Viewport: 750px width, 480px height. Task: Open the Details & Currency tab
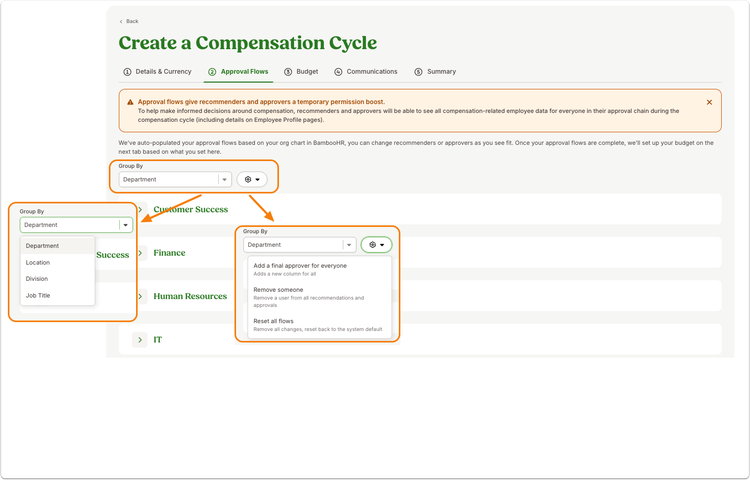pyautogui.click(x=157, y=72)
